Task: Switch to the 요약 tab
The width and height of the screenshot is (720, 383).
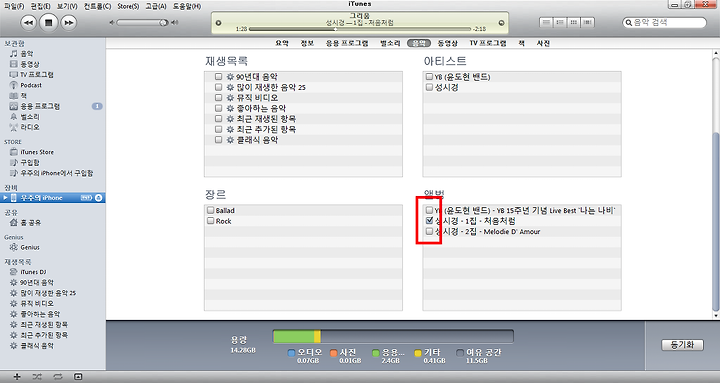Action: point(282,43)
